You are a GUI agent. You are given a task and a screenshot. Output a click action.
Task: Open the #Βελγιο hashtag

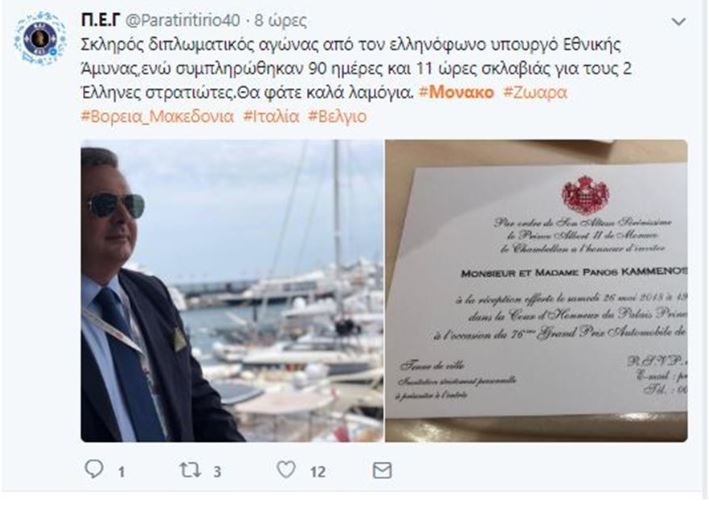click(x=337, y=116)
